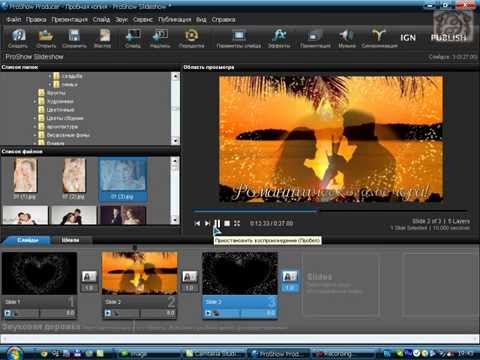Open the Сервис menu
The image size is (480, 360).
(143, 20)
